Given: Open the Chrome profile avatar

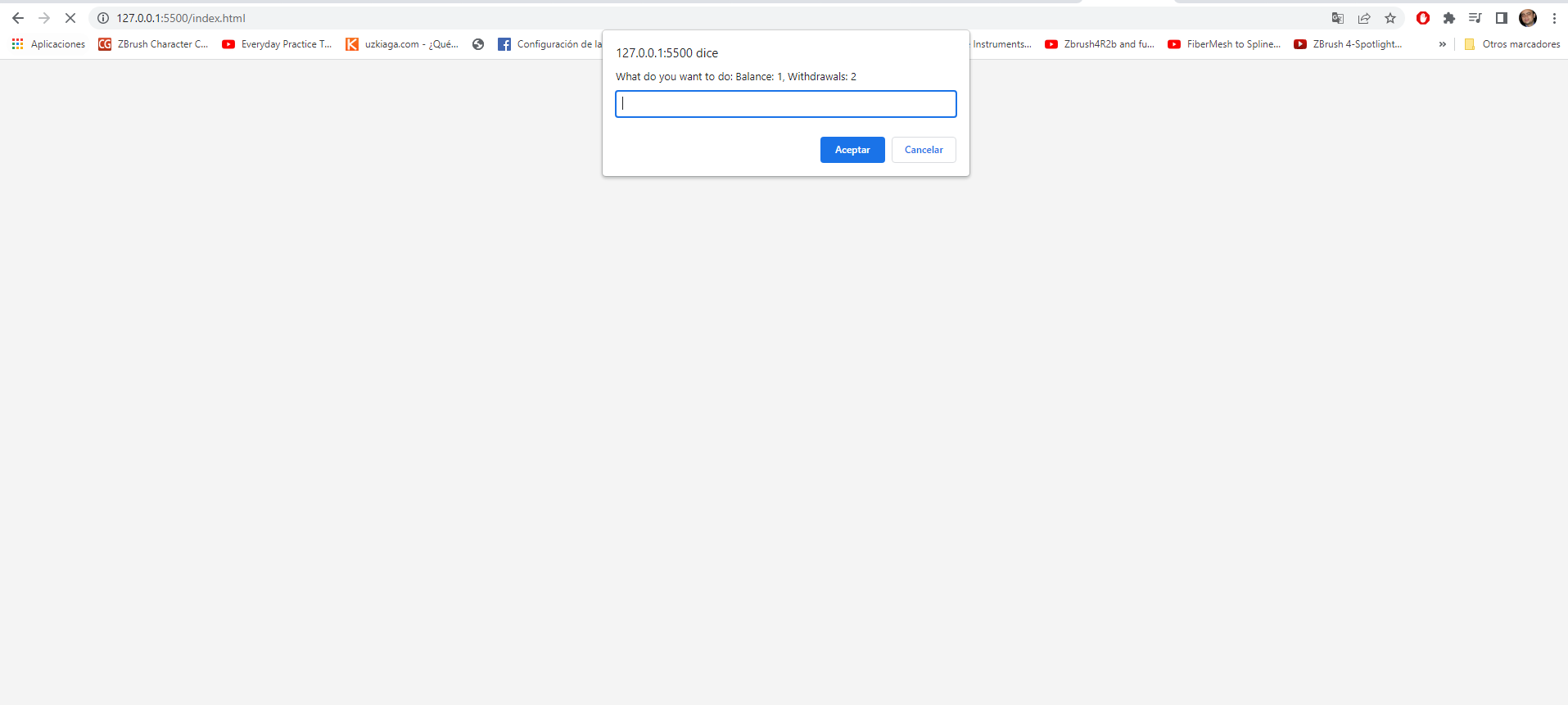Looking at the screenshot, I should (x=1528, y=18).
